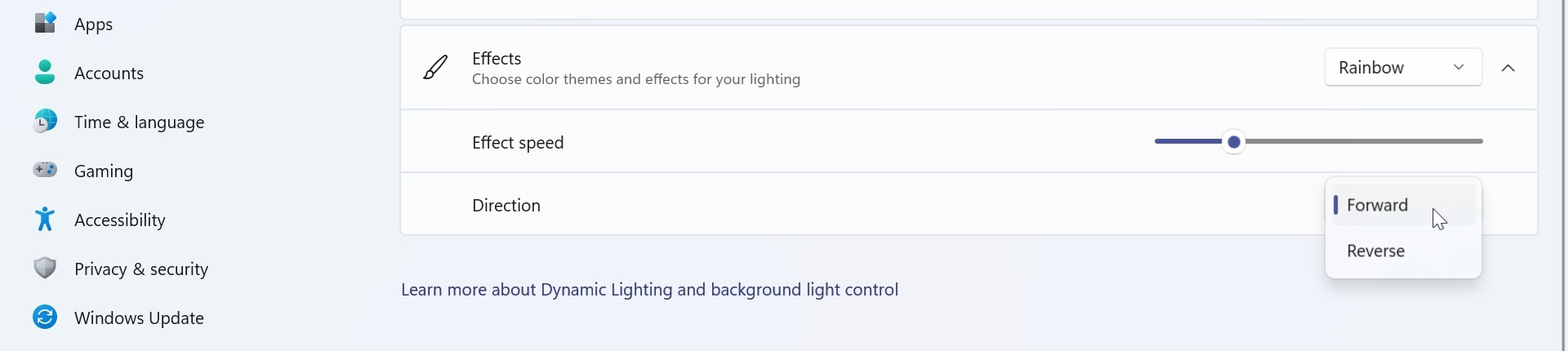
Task: Click the Windows Update sync arrows icon
Action: click(x=45, y=317)
